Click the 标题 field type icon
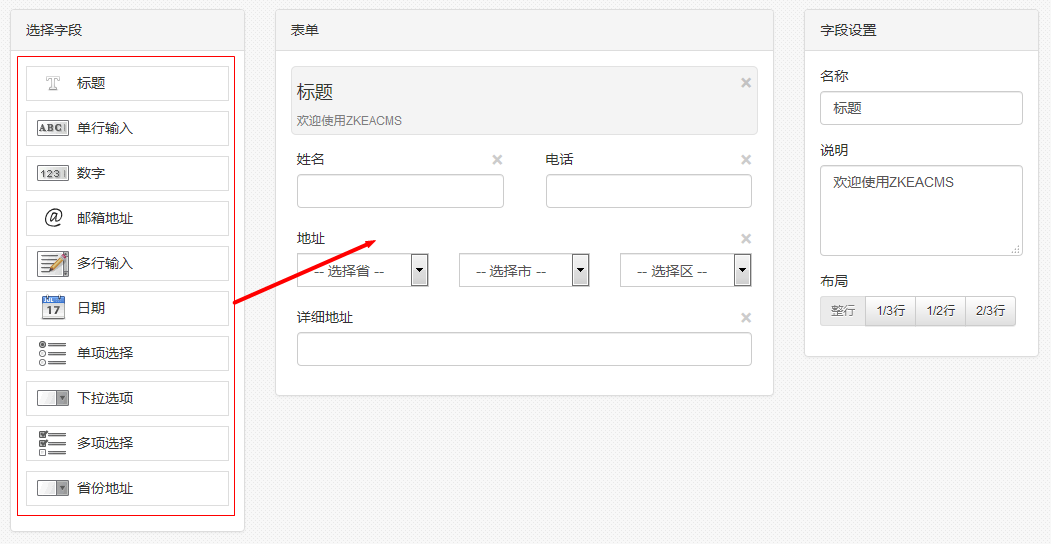 (x=53, y=83)
